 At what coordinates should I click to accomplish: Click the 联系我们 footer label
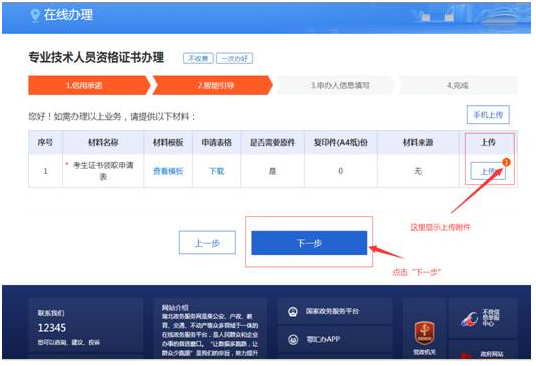click(51, 313)
